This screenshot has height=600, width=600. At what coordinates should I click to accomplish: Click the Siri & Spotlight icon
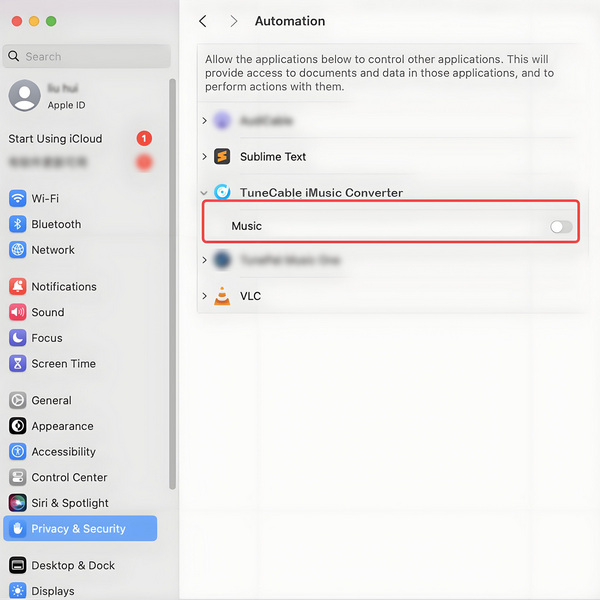pyautogui.click(x=18, y=503)
